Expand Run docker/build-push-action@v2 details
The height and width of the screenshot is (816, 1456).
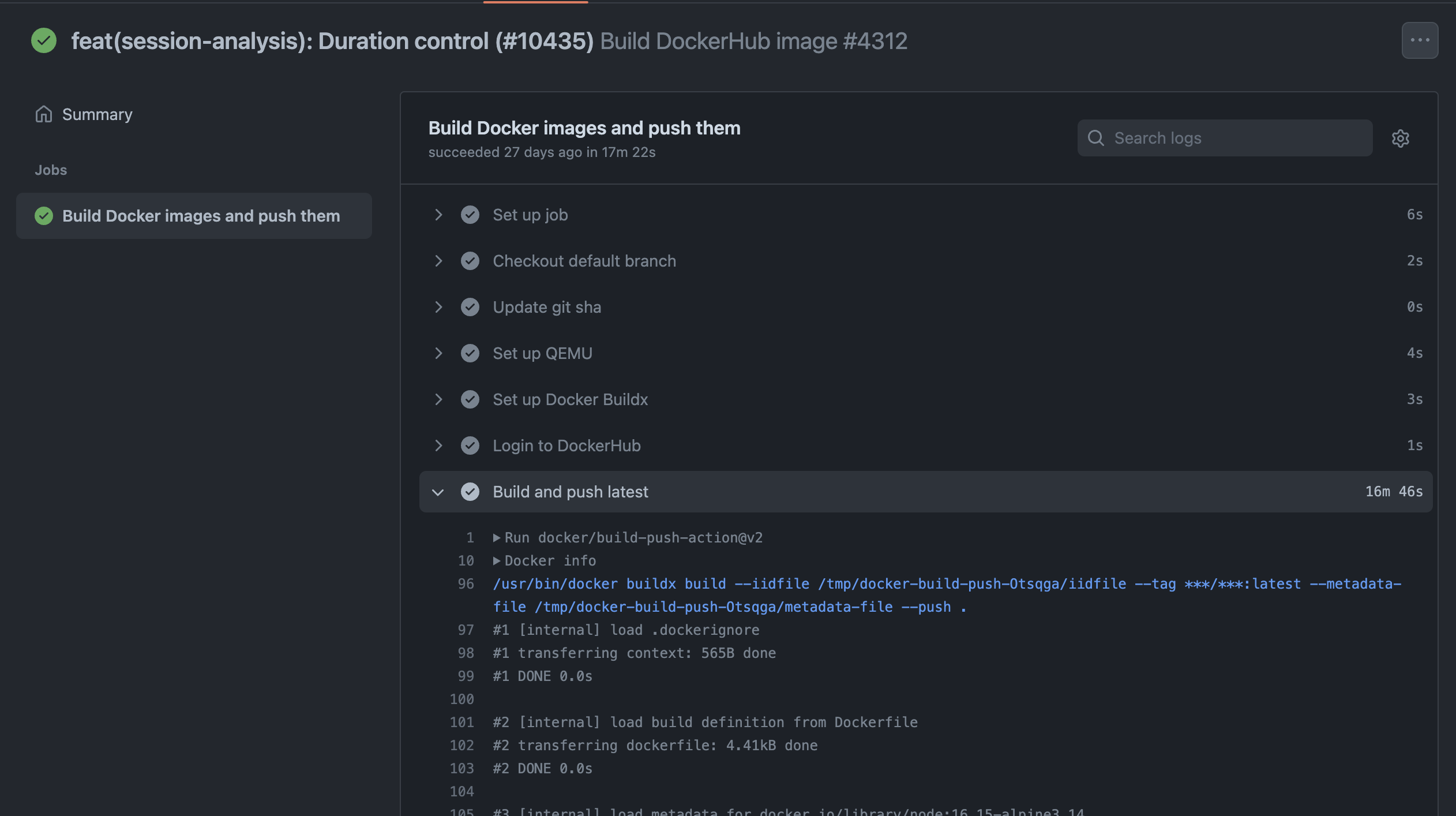click(497, 537)
